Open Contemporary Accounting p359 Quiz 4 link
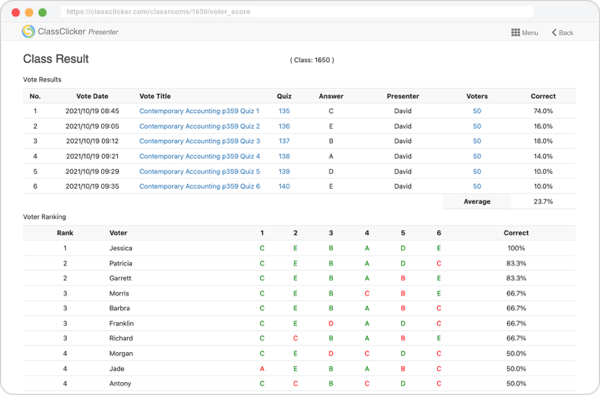600x395 pixels. click(x=199, y=157)
